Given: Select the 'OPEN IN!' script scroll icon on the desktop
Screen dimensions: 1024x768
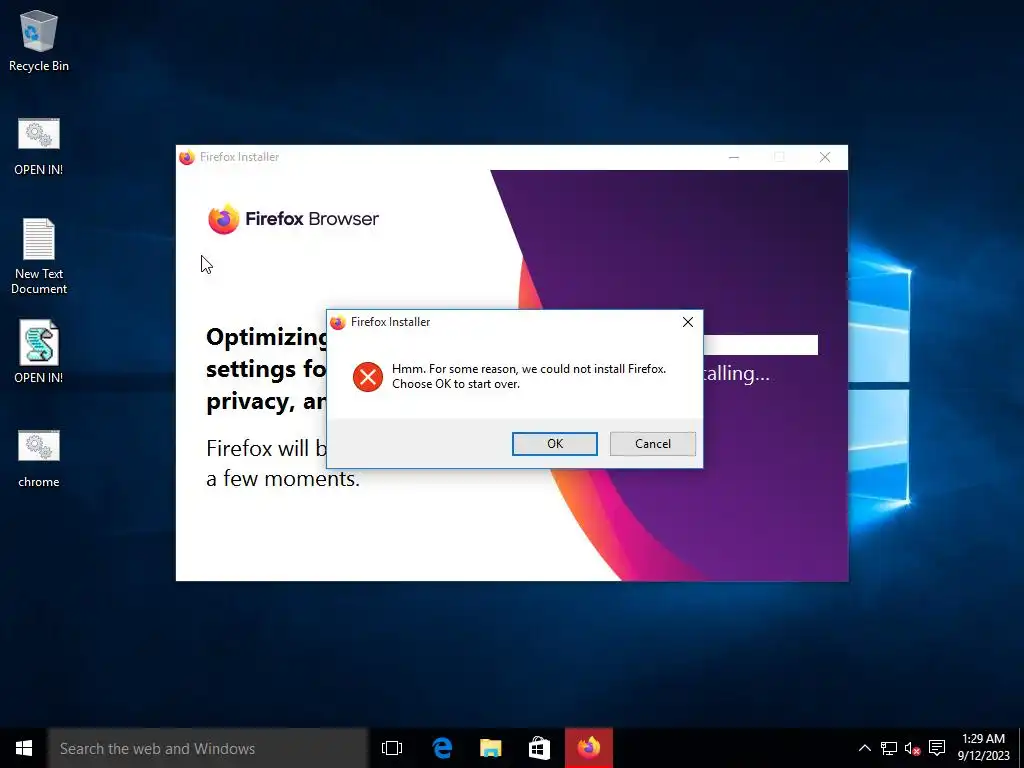Looking at the screenshot, I should pos(39,352).
